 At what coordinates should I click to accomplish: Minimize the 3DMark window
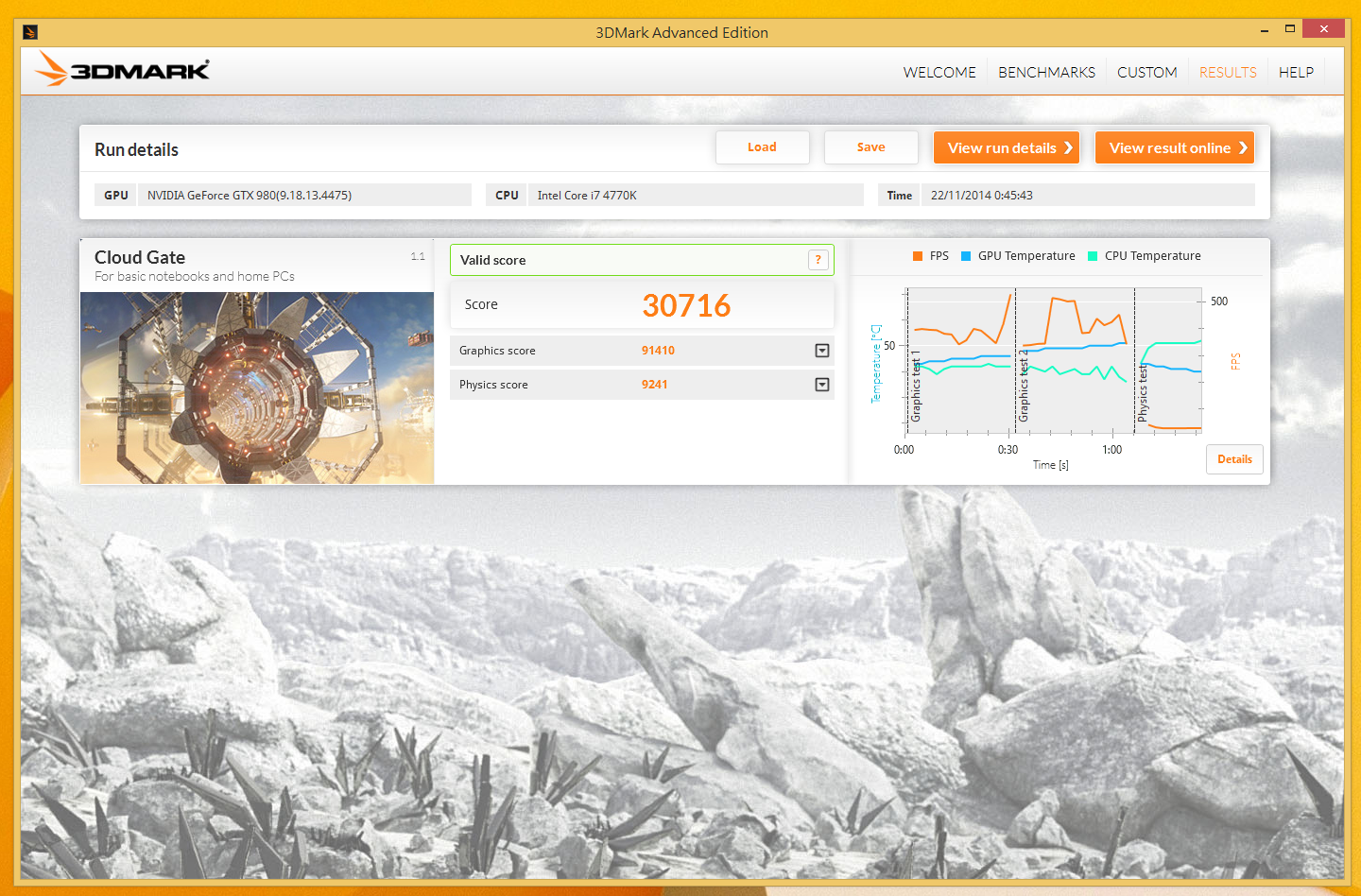[x=1265, y=30]
